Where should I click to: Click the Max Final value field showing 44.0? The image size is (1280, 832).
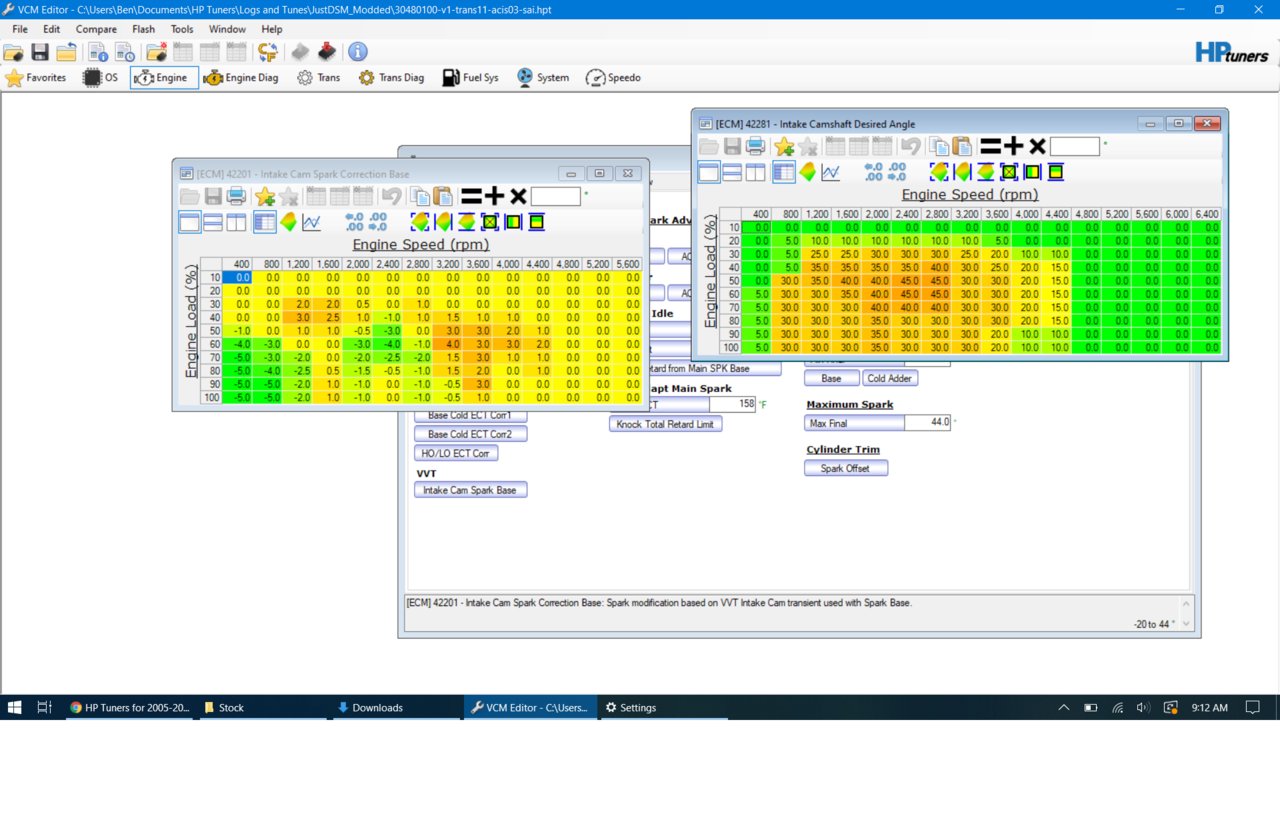click(x=927, y=423)
